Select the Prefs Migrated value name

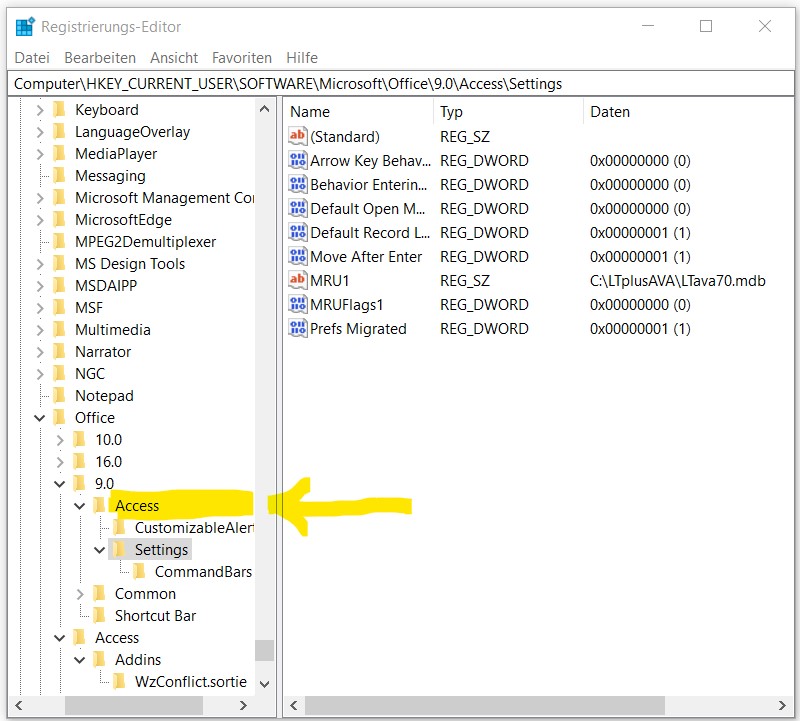click(x=358, y=328)
